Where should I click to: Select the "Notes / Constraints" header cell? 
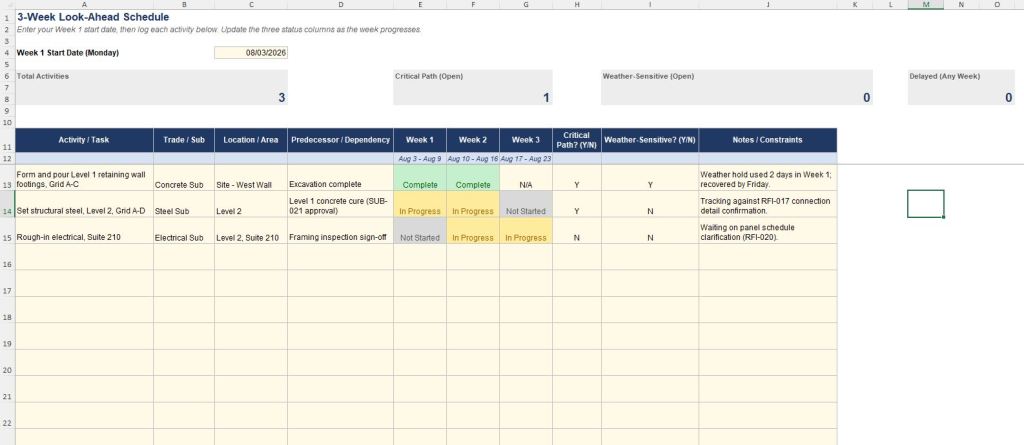coord(767,140)
